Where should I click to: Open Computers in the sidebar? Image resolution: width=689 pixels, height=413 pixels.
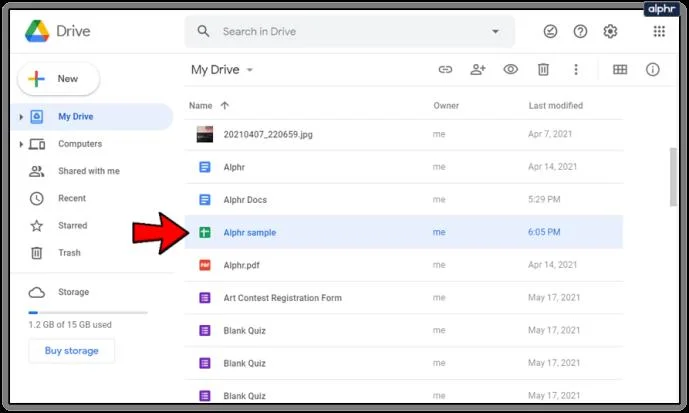click(80, 144)
